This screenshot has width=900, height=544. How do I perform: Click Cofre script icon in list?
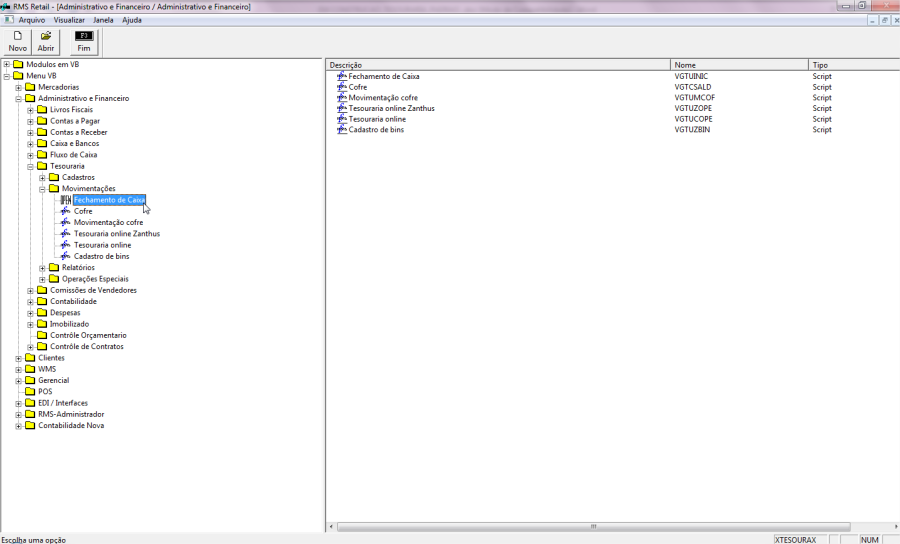click(342, 87)
